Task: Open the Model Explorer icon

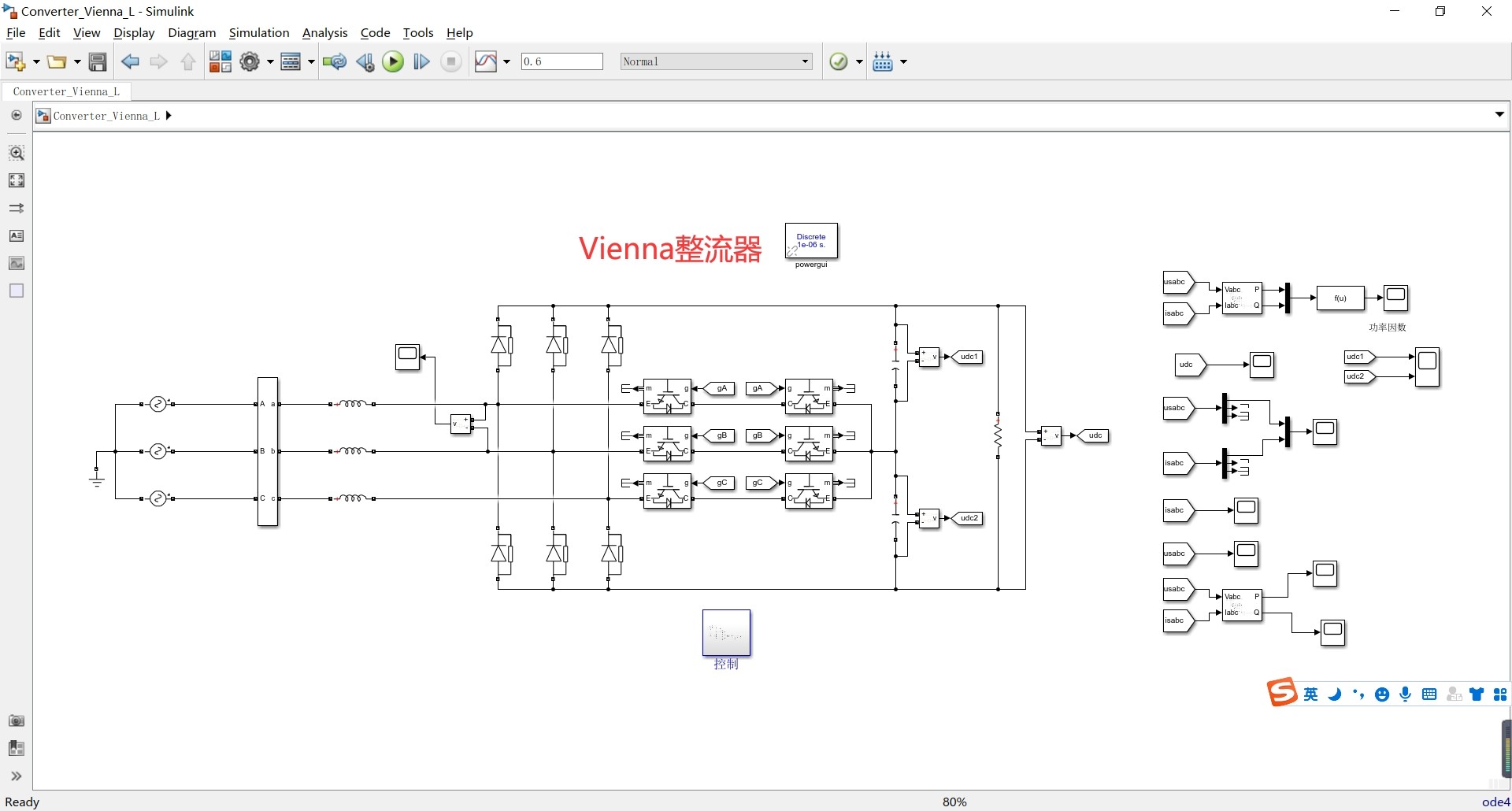Action: (x=291, y=61)
